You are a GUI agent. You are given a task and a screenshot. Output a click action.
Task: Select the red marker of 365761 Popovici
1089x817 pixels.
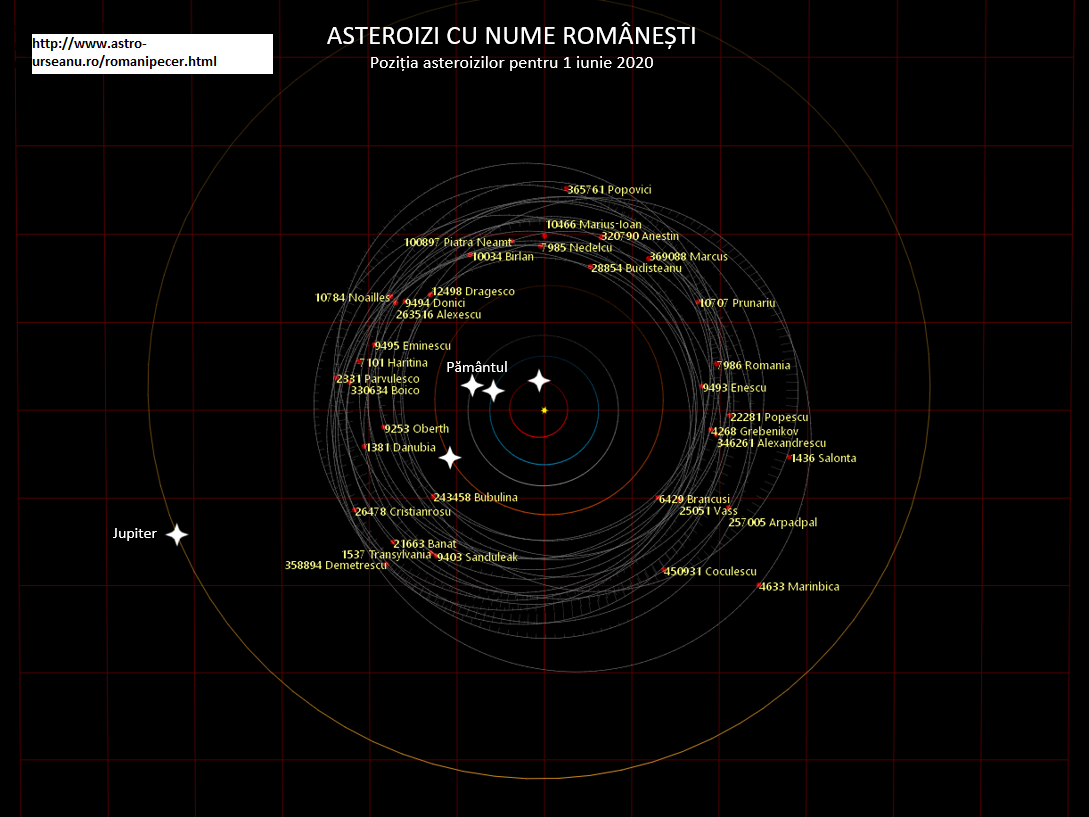(567, 188)
